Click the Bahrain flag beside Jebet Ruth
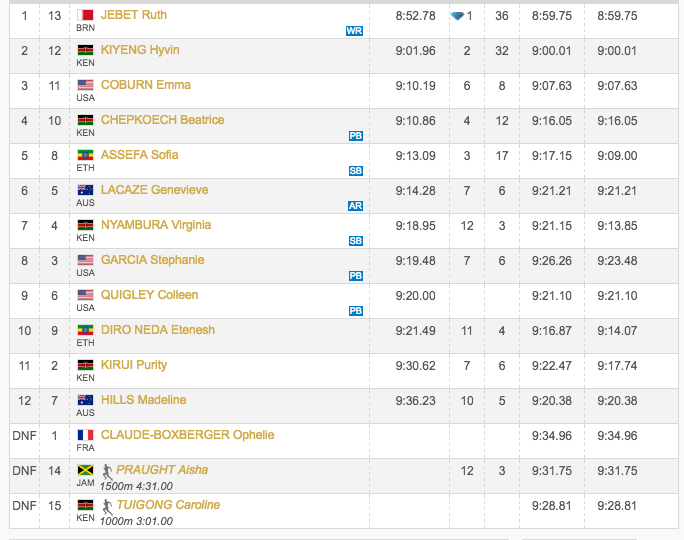The image size is (684, 540). (86, 15)
